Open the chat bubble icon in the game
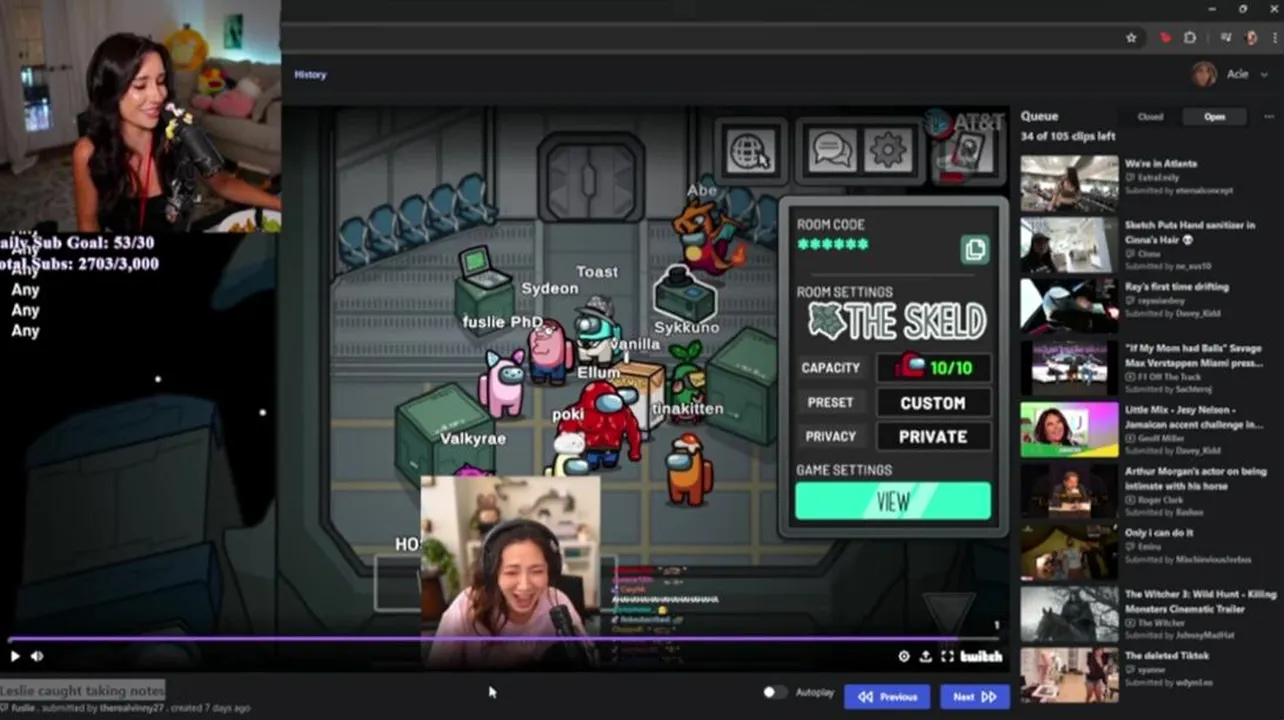The image size is (1284, 720). point(832,151)
